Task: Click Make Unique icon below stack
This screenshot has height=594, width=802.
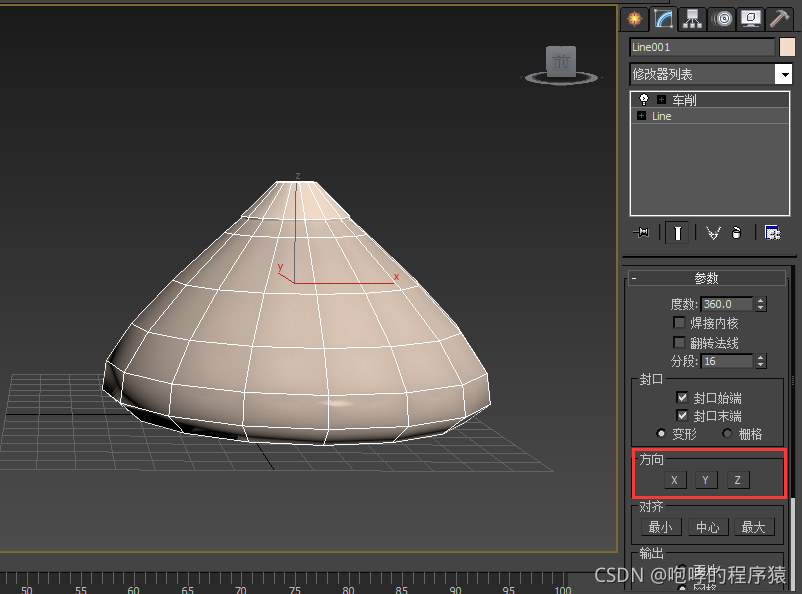Action: (713, 233)
